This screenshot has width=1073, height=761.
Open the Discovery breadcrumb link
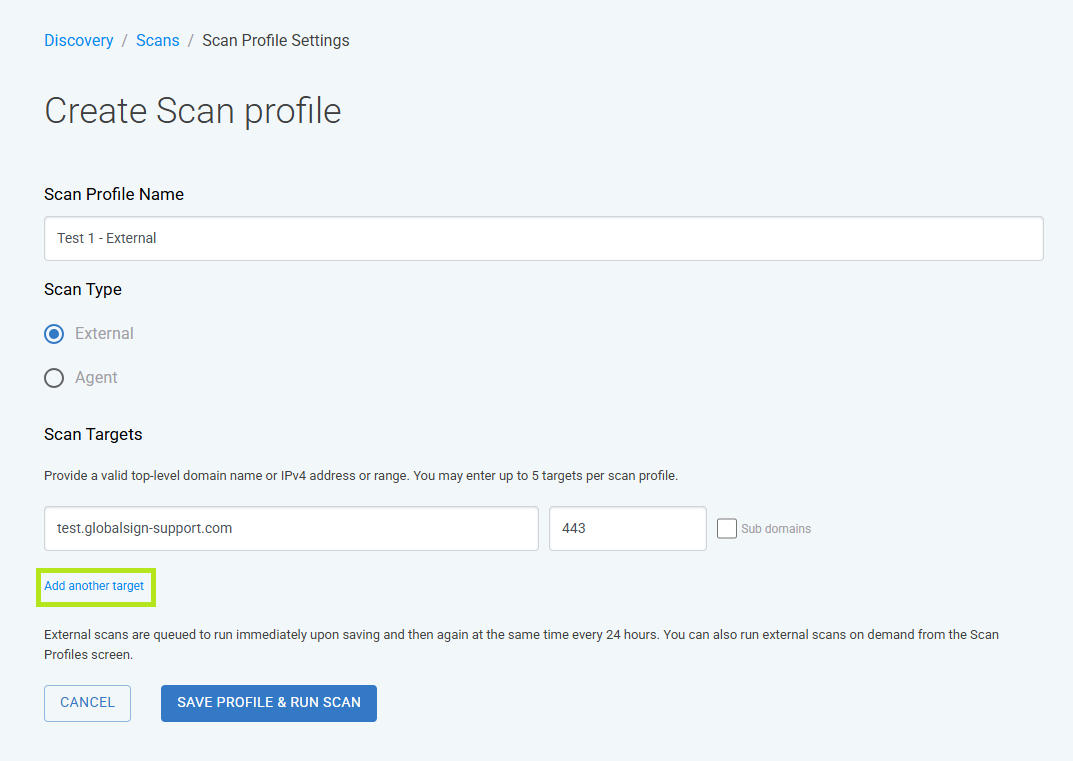(79, 40)
